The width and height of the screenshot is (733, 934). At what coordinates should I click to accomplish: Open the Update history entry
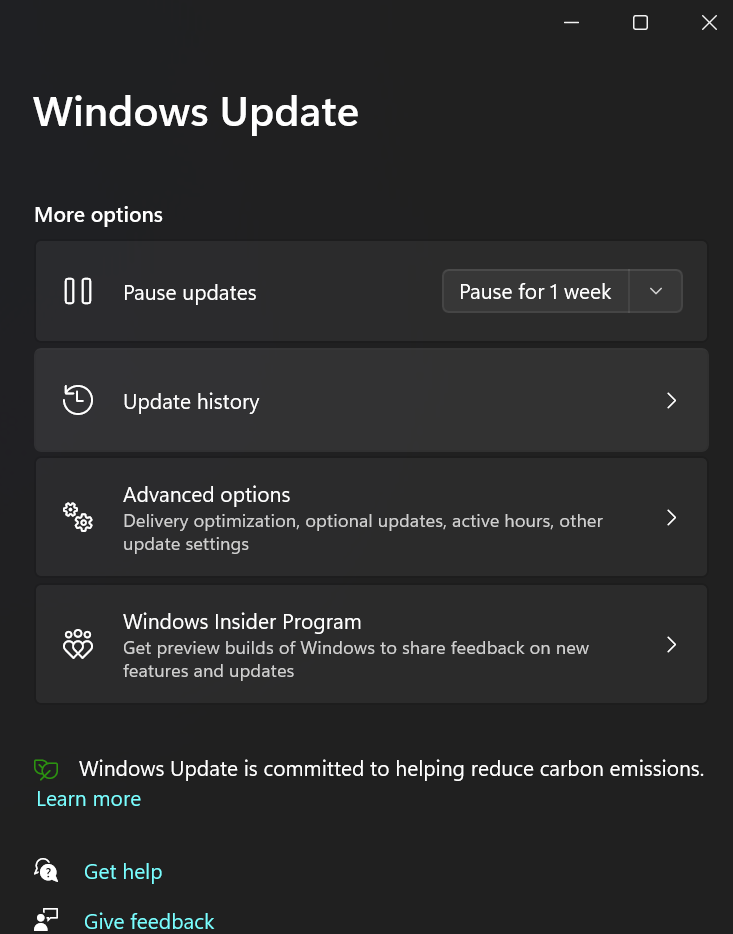[371, 400]
